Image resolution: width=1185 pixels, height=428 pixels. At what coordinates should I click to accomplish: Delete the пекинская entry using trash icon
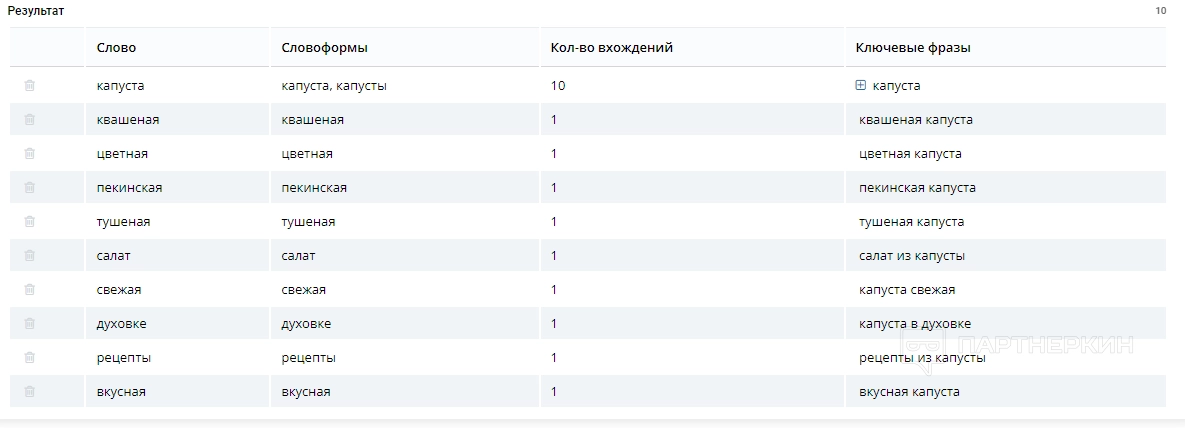[x=30, y=188]
